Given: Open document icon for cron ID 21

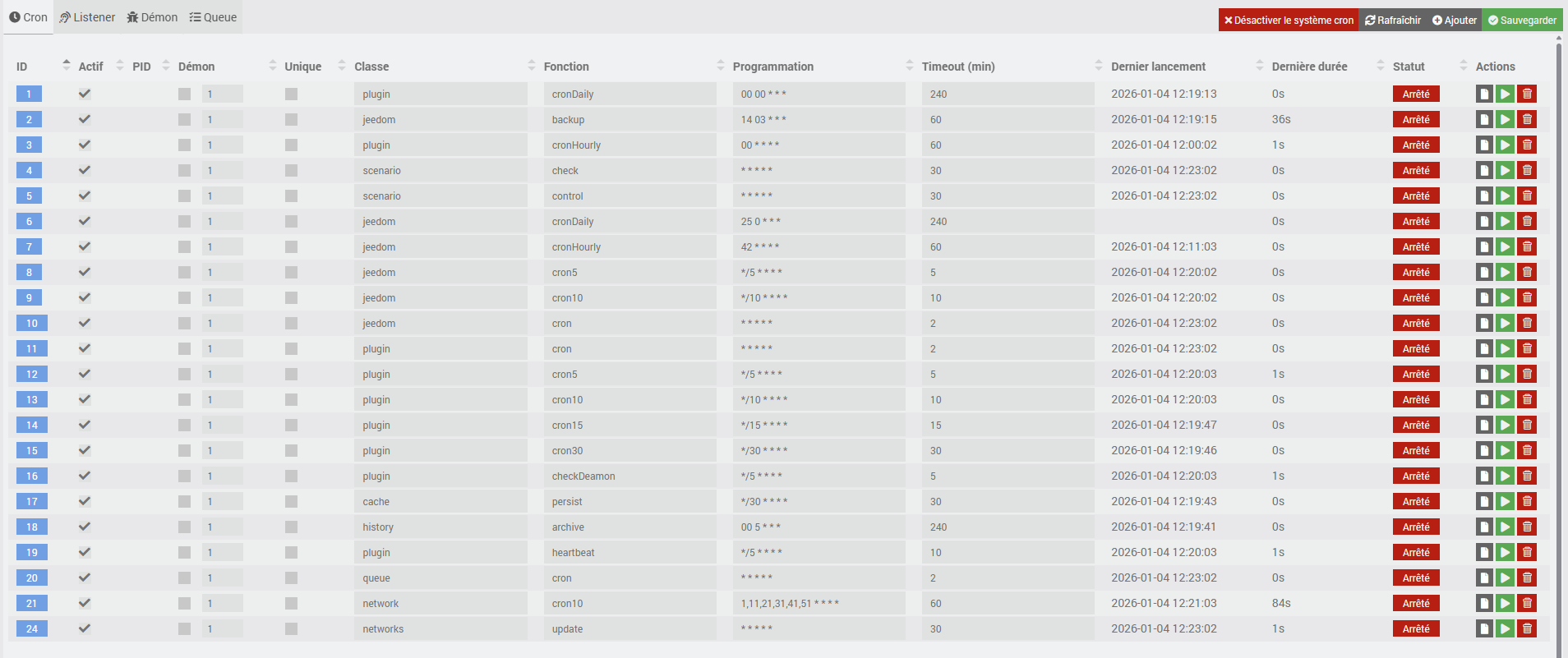Looking at the screenshot, I should (x=1484, y=603).
